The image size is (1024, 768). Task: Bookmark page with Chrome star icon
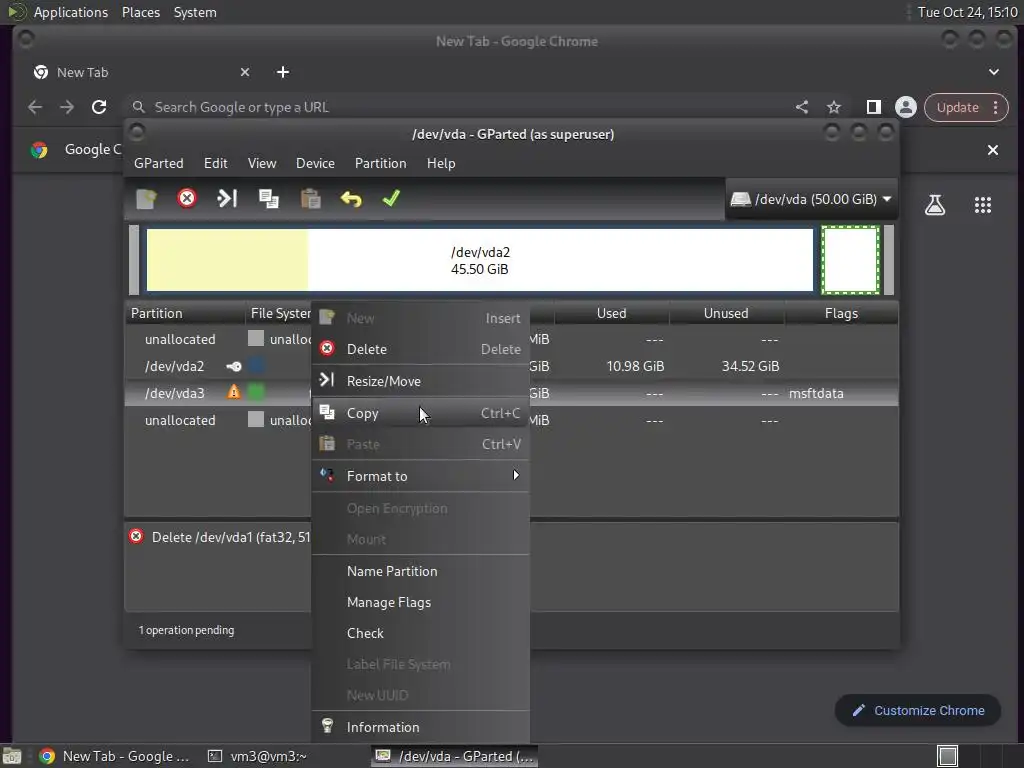pos(833,107)
